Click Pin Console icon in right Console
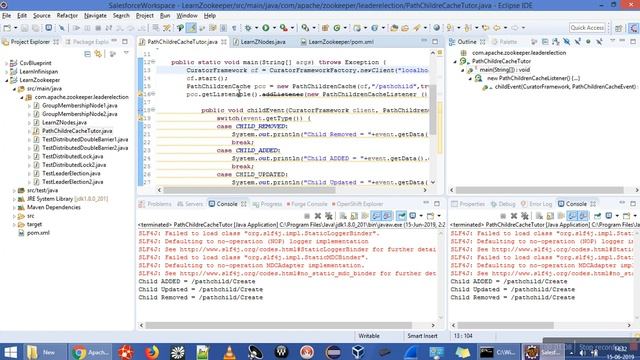 coord(598,216)
